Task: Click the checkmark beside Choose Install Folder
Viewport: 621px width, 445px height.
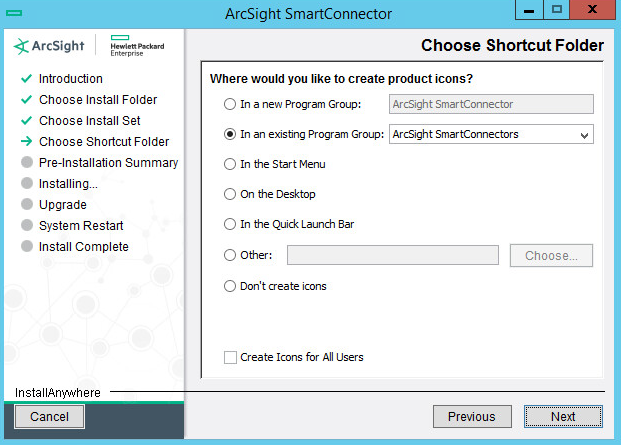Action: point(27,99)
